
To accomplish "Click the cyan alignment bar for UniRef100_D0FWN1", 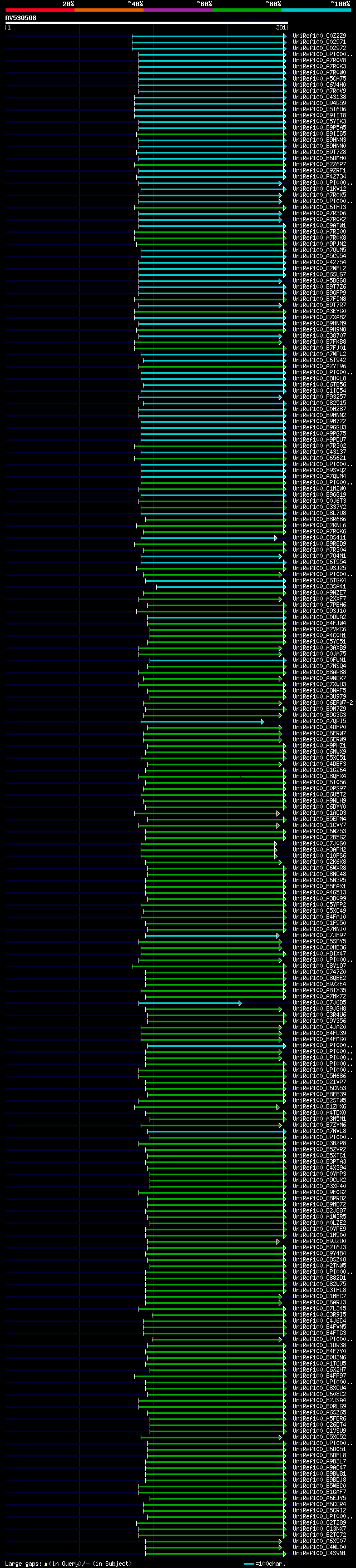I will 218,660.
